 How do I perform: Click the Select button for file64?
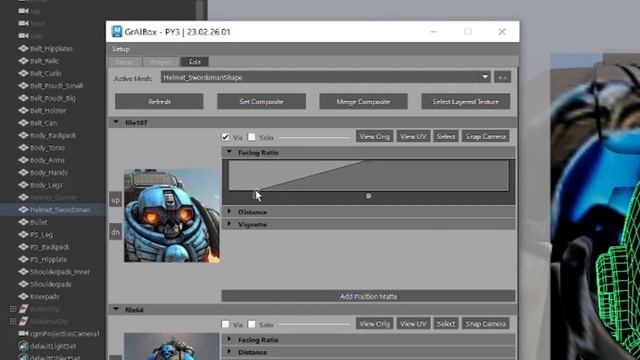point(446,324)
